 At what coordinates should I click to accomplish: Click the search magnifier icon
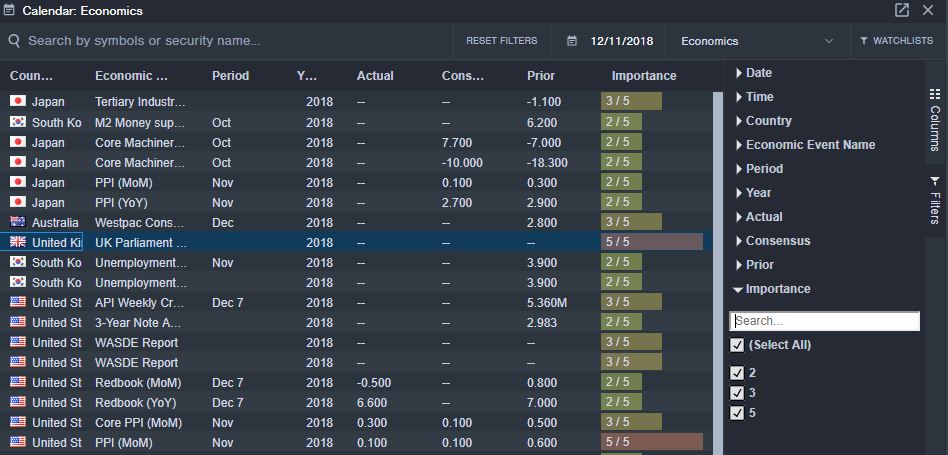click(x=14, y=41)
